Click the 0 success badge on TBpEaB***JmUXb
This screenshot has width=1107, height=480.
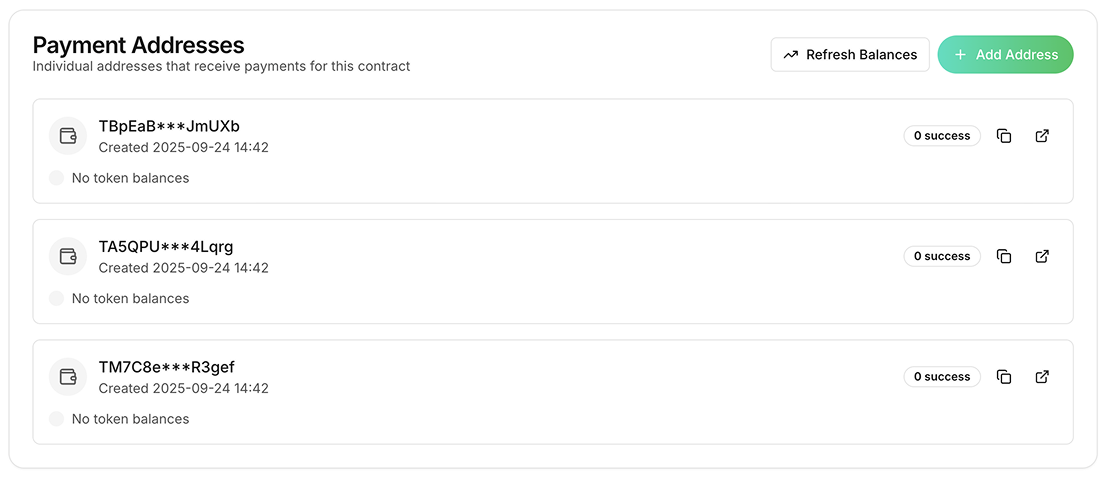pyautogui.click(x=942, y=136)
